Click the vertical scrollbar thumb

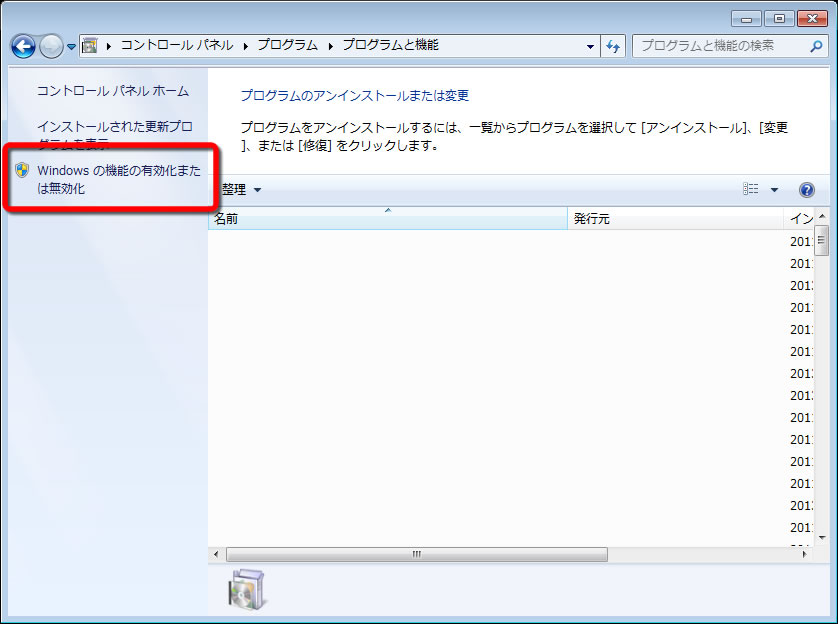pyautogui.click(x=822, y=240)
